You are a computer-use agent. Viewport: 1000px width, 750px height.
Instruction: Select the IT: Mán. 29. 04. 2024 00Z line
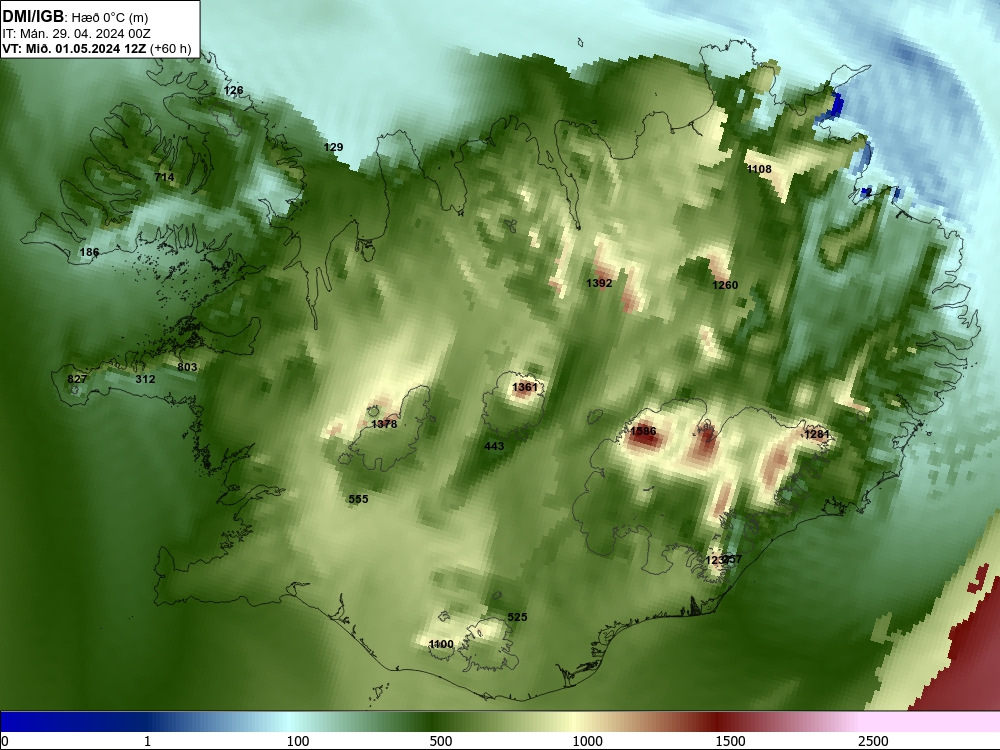click(x=77, y=34)
